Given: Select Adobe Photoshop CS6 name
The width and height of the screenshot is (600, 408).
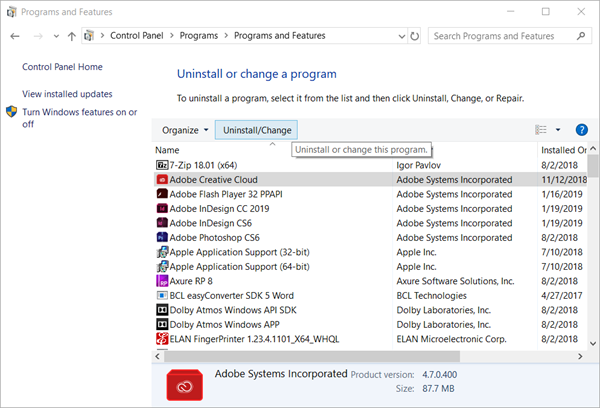Looking at the screenshot, I should [214, 238].
